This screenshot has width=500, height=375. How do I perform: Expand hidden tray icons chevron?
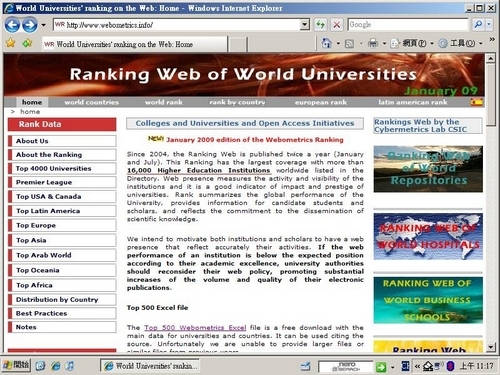click(x=417, y=366)
